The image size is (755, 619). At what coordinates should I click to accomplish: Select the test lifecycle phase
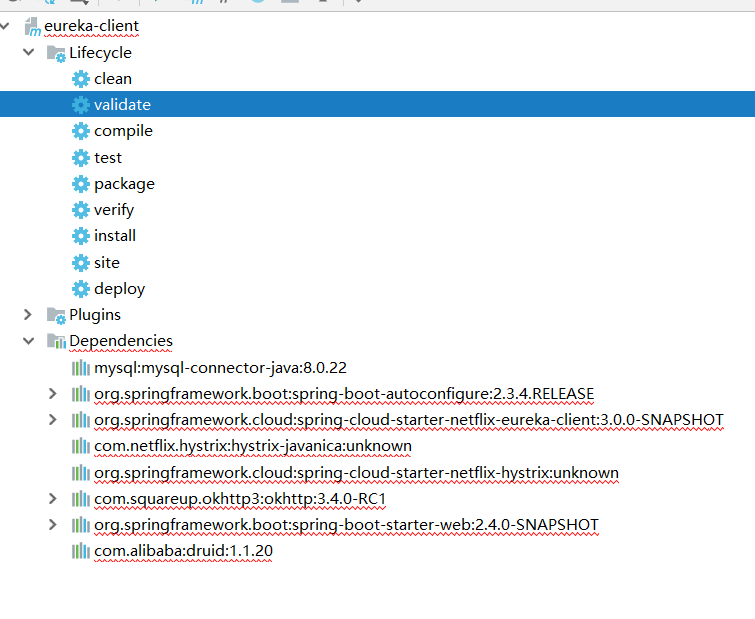(108, 158)
